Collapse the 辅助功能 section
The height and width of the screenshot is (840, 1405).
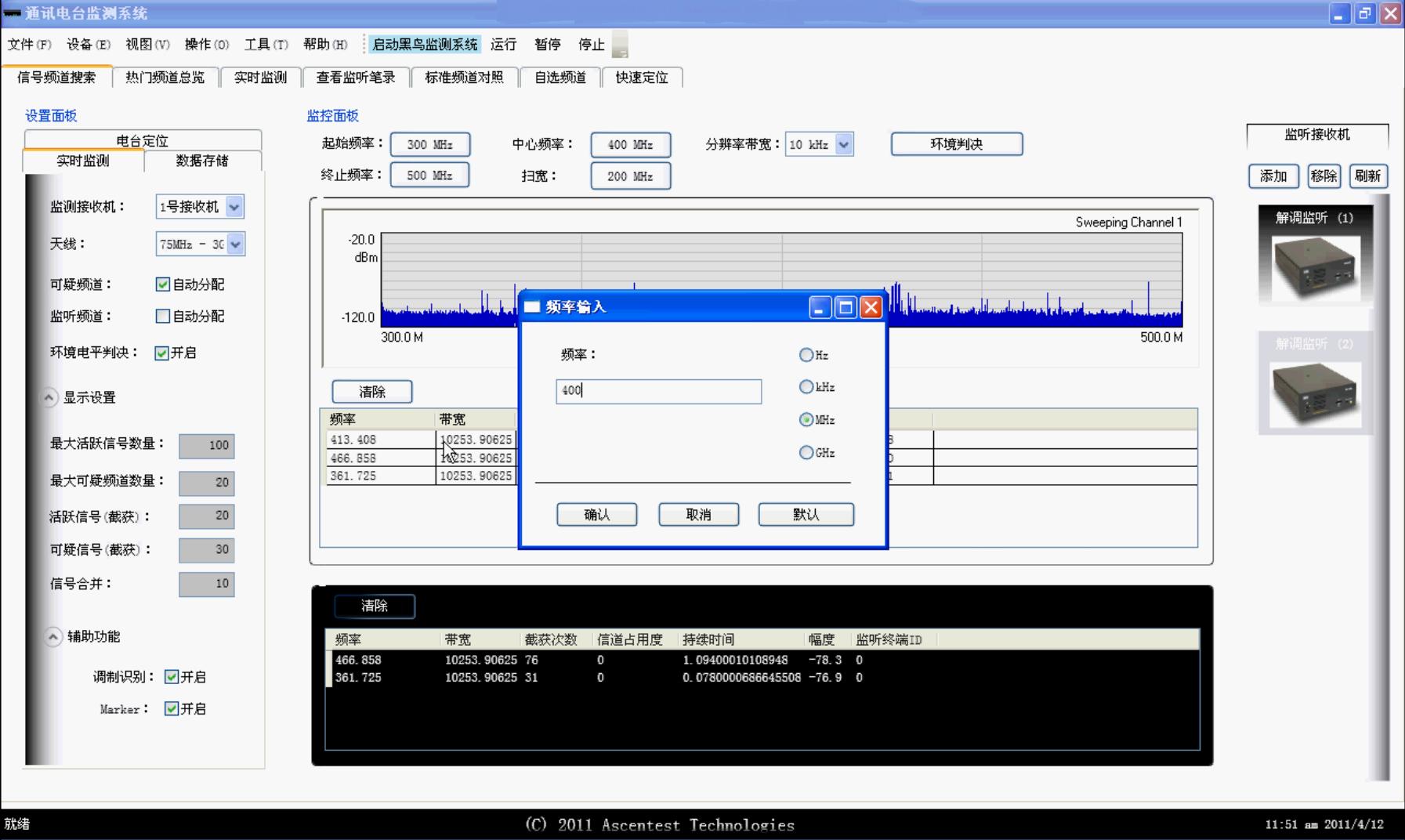[53, 636]
